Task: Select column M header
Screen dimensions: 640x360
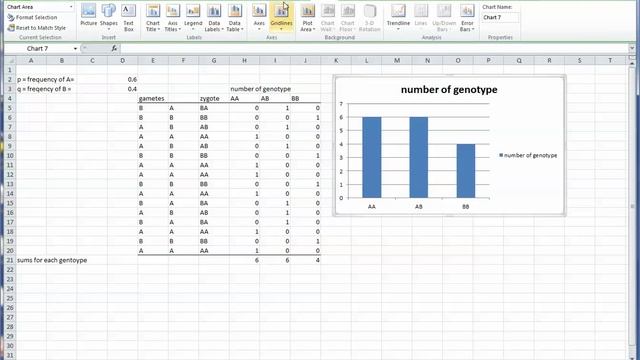Action: (397, 60)
